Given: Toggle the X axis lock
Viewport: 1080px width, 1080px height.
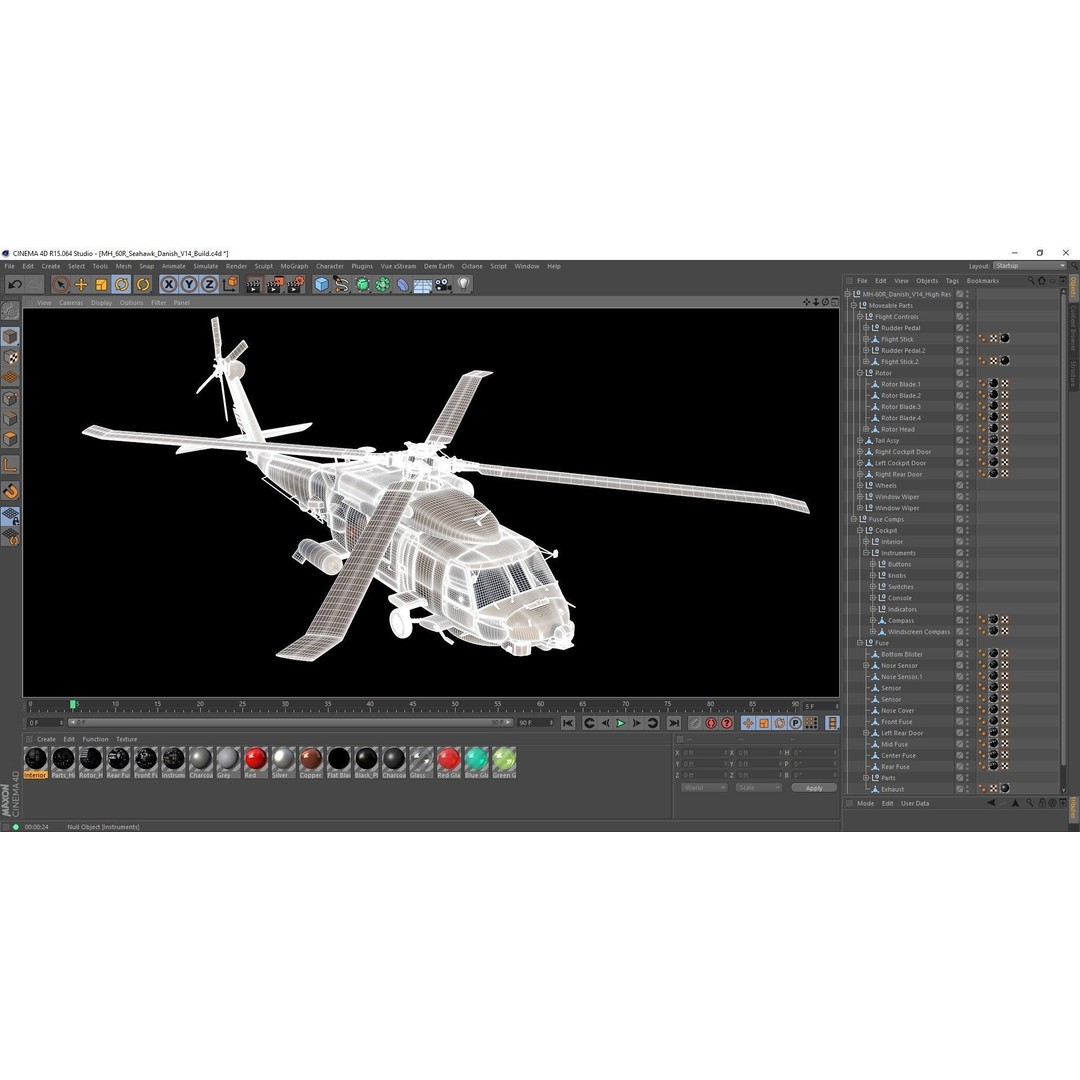Looking at the screenshot, I should pyautogui.click(x=169, y=284).
